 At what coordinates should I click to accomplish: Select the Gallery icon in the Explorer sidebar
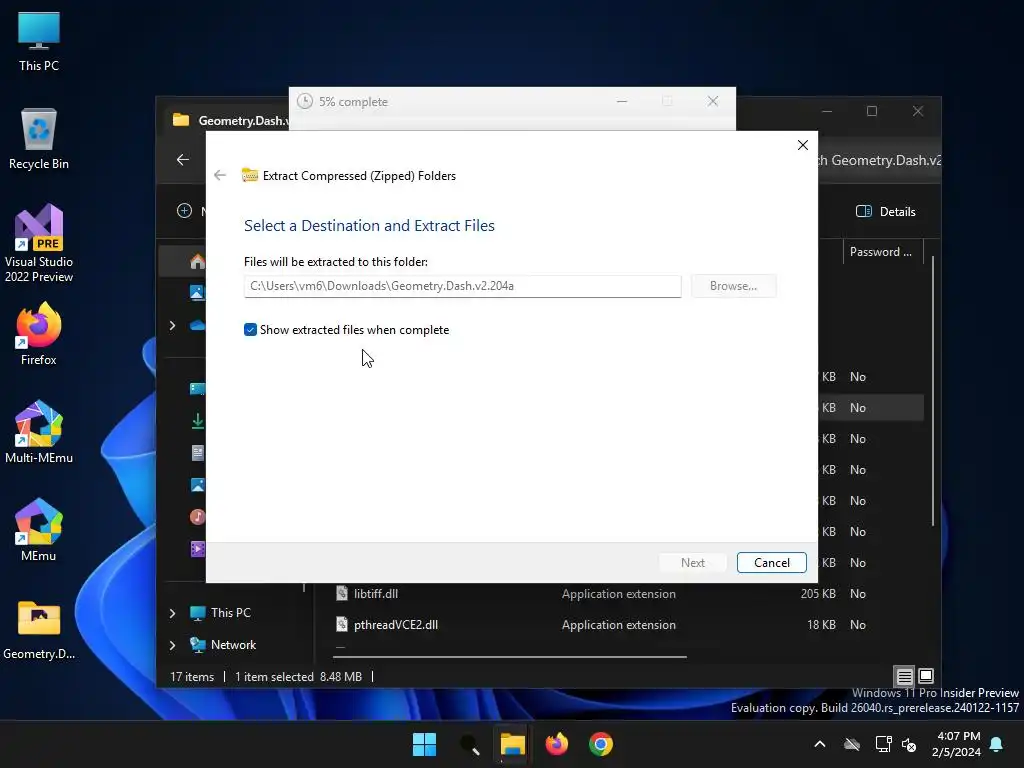(x=197, y=293)
